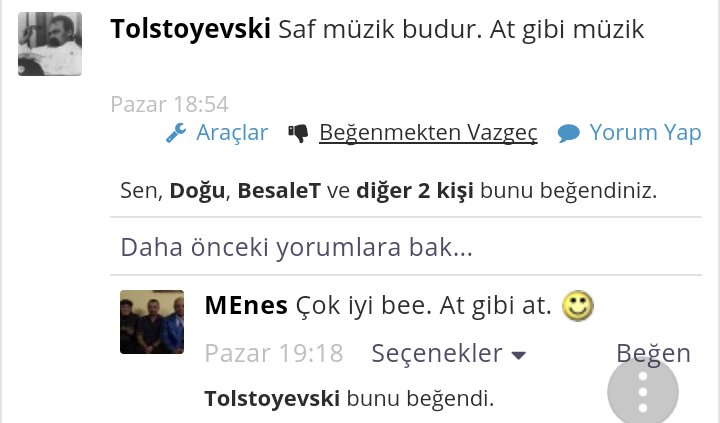Open MEnes's avatar photo
Viewport: 720px width, 423px height.
[x=152, y=322]
